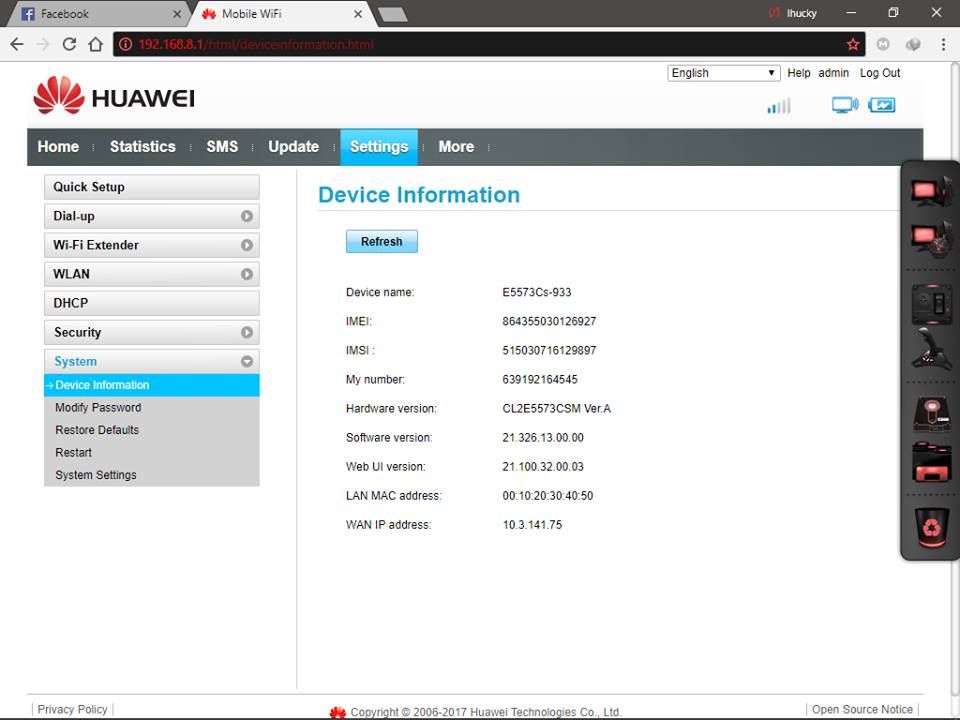960x720 pixels.
Task: Click the grey shield extension icon
Action: (913, 44)
